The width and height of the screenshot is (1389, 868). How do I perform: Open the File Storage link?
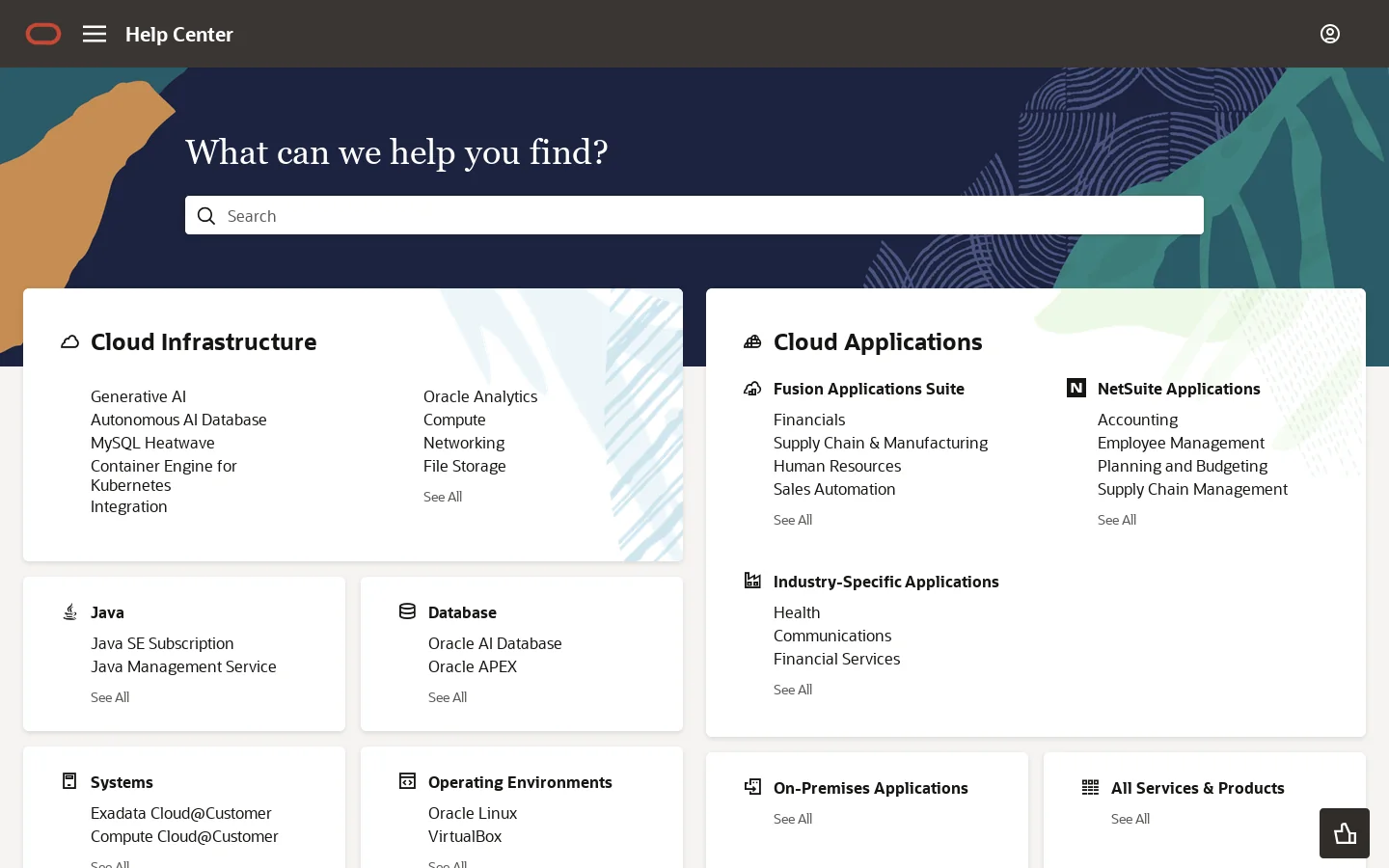[x=464, y=466]
